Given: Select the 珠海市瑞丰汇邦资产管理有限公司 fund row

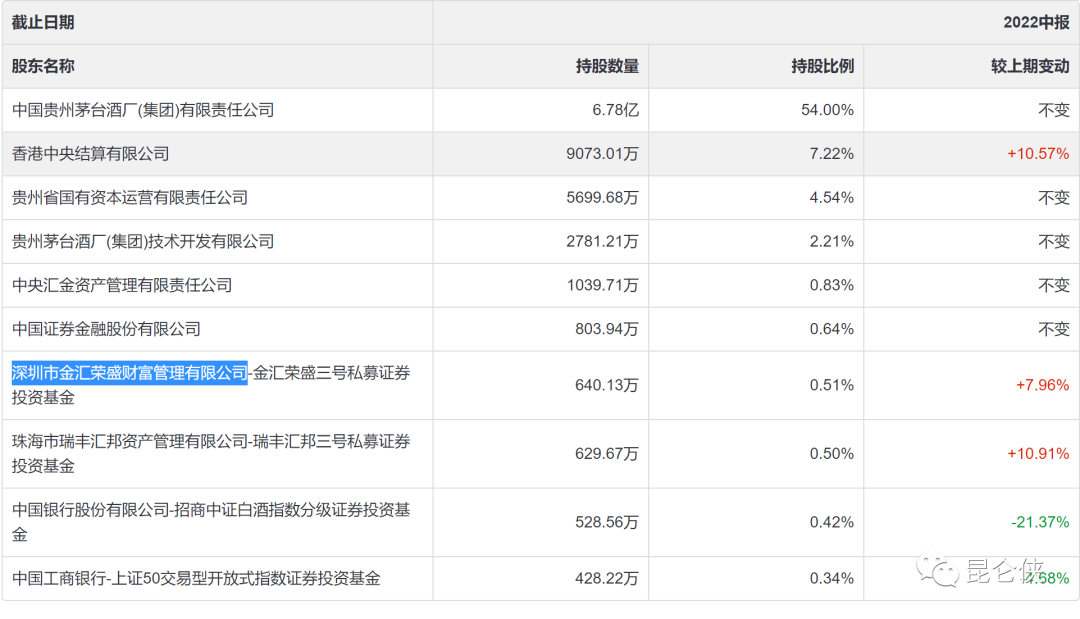Looking at the screenshot, I should tap(210, 453).
